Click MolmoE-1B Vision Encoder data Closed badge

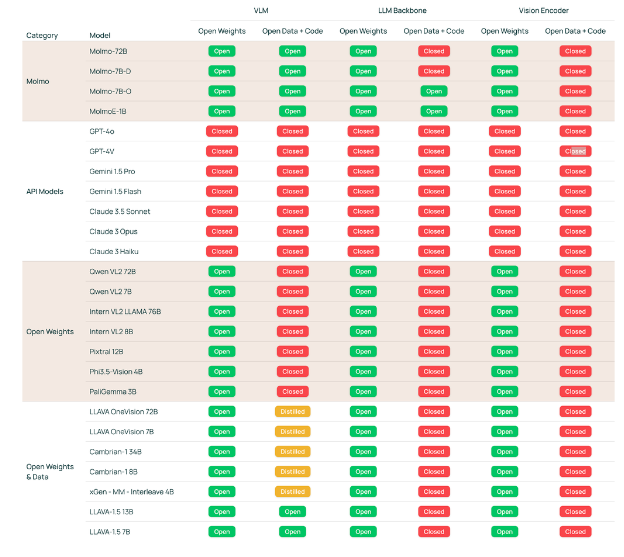[575, 111]
